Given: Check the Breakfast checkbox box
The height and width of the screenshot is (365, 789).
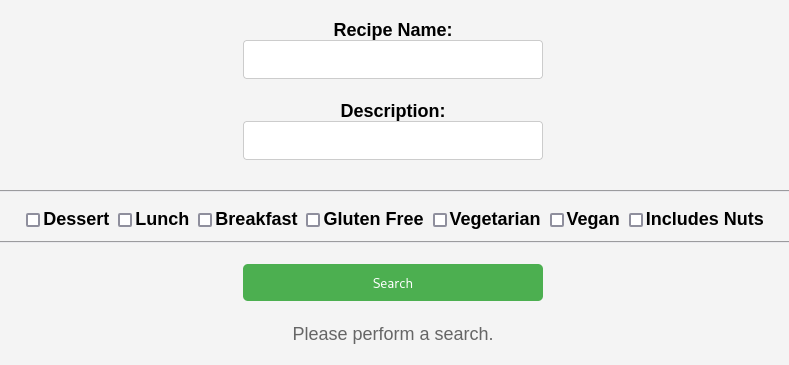Looking at the screenshot, I should [205, 220].
